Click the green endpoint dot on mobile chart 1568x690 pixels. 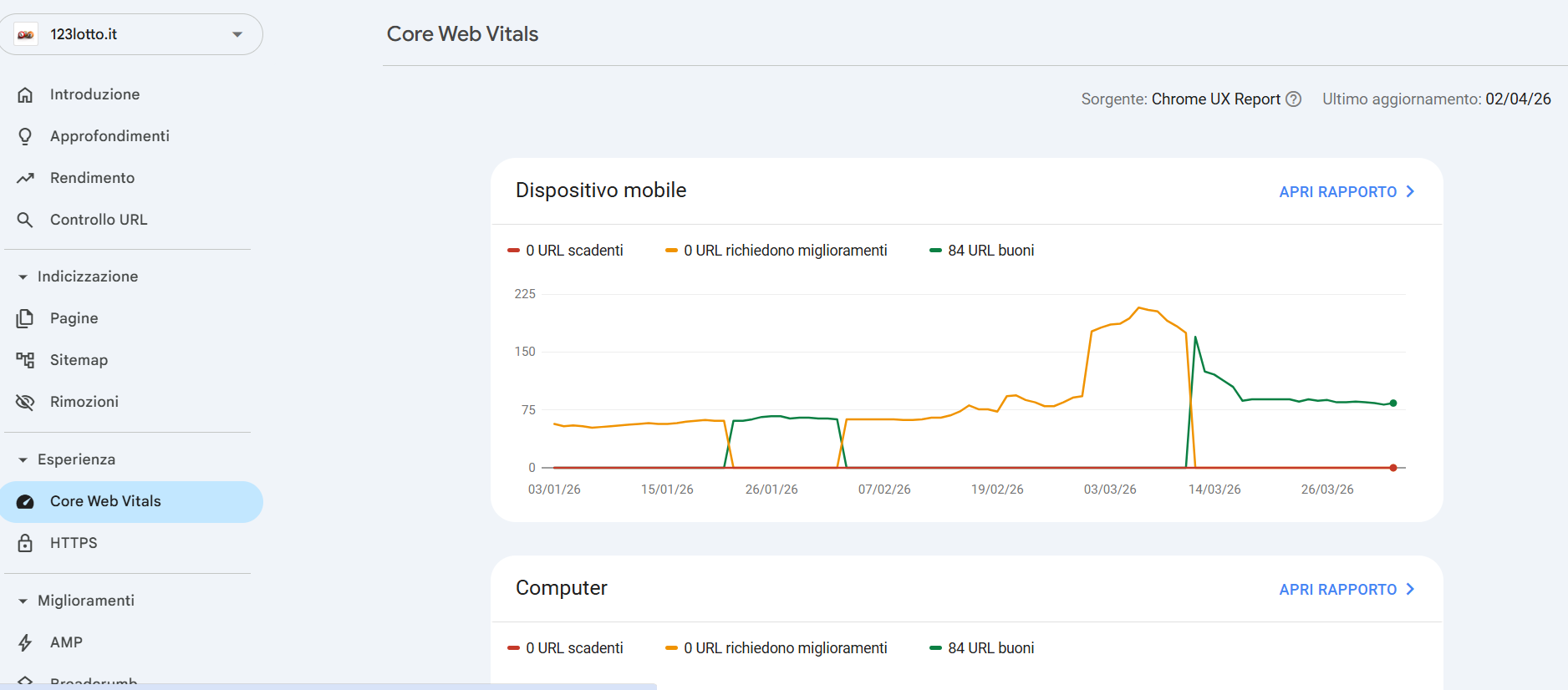(1393, 403)
